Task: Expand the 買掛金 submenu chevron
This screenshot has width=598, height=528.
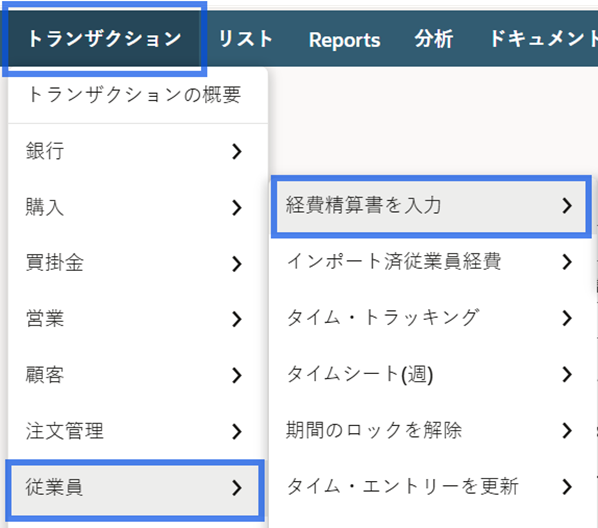Action: tap(237, 263)
